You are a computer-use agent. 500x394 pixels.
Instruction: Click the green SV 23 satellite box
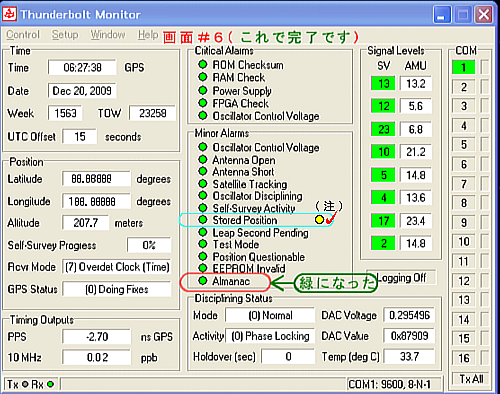pyautogui.click(x=383, y=129)
